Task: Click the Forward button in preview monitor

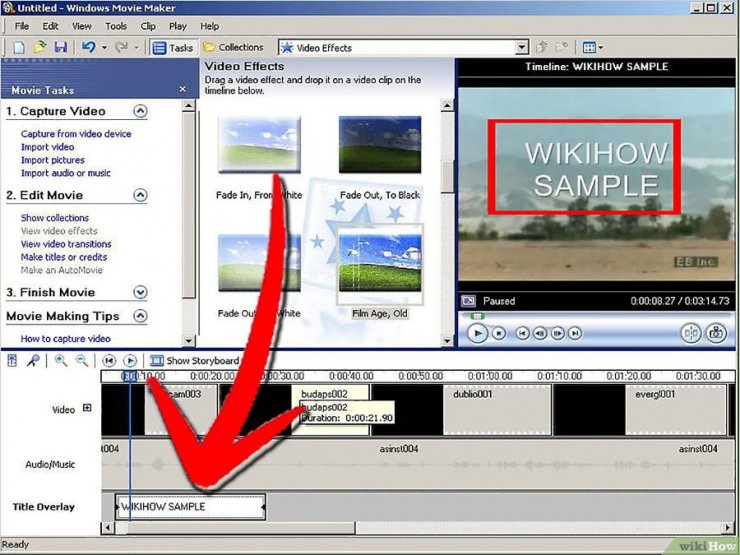Action: pos(575,333)
